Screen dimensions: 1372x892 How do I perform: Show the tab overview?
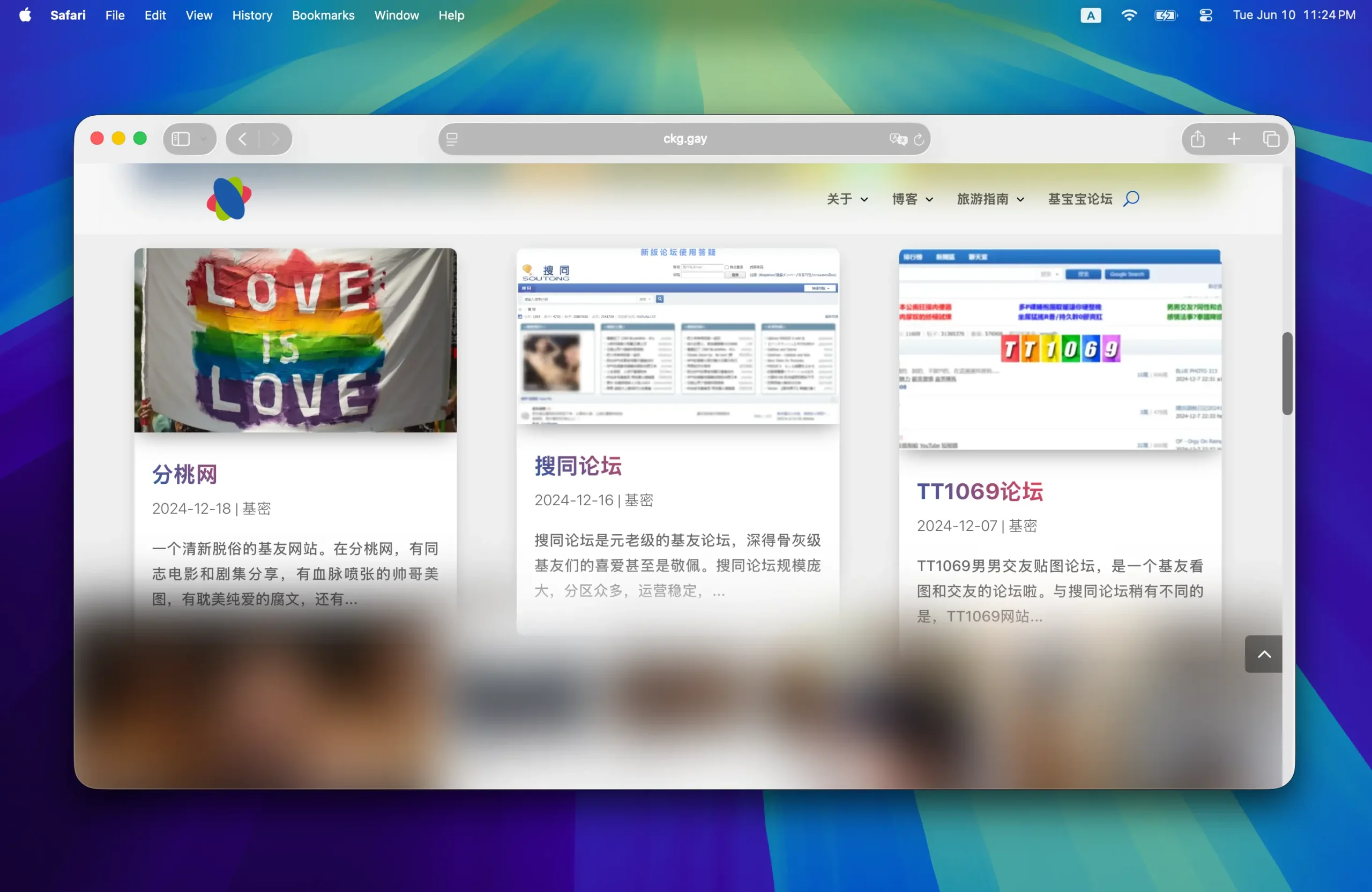point(1271,138)
